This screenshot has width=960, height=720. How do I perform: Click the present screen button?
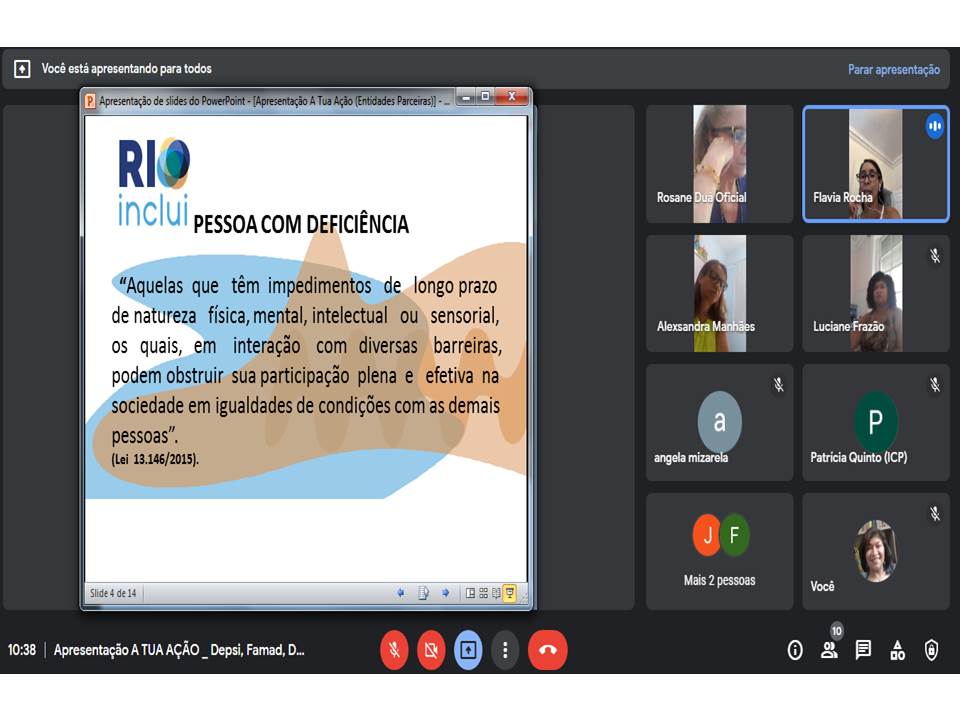(x=468, y=650)
